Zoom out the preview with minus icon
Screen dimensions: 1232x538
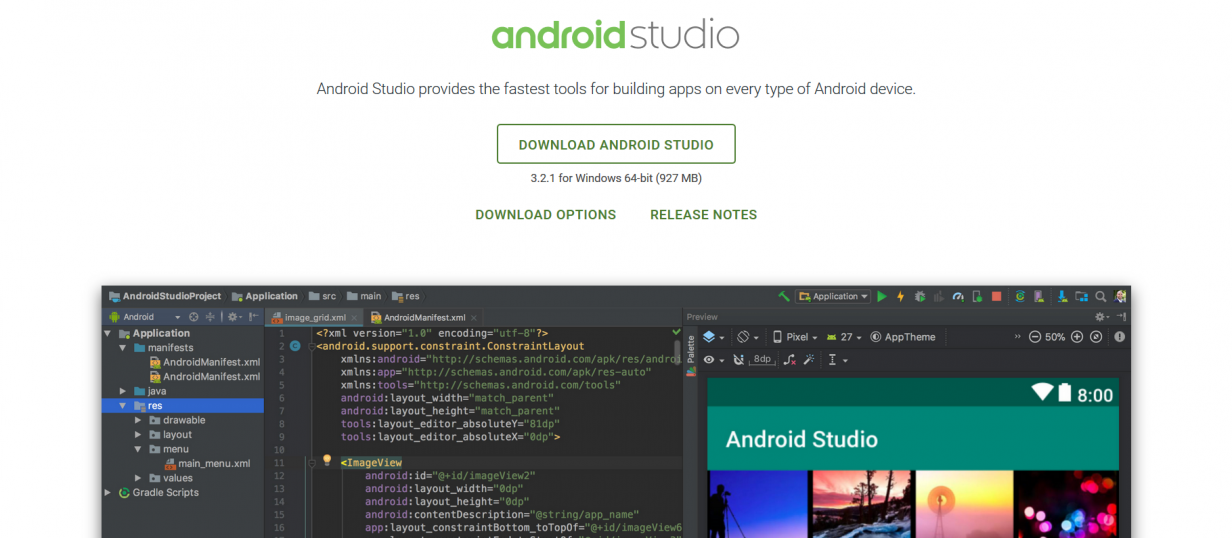(1035, 337)
